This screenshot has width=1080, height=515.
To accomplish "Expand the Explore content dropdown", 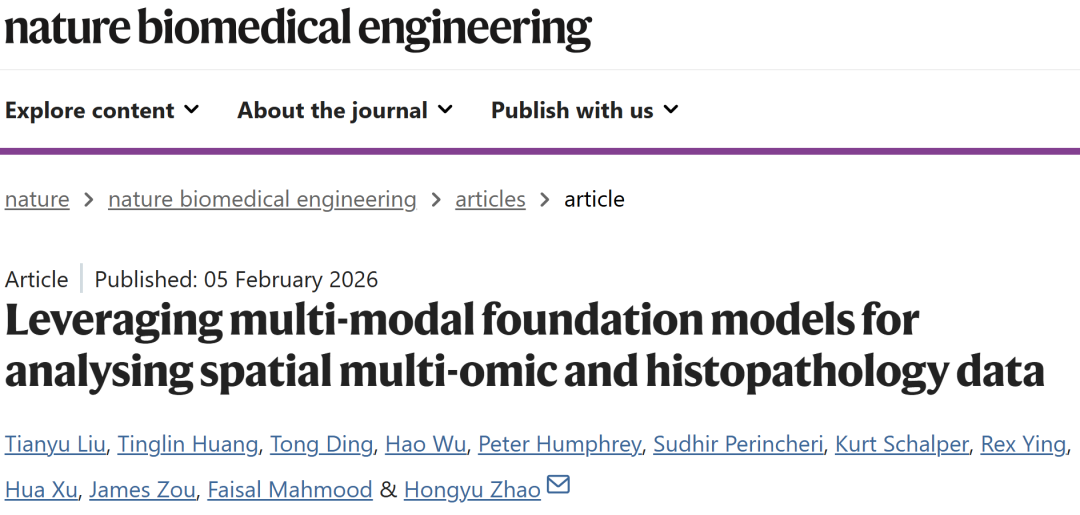I will tap(101, 110).
